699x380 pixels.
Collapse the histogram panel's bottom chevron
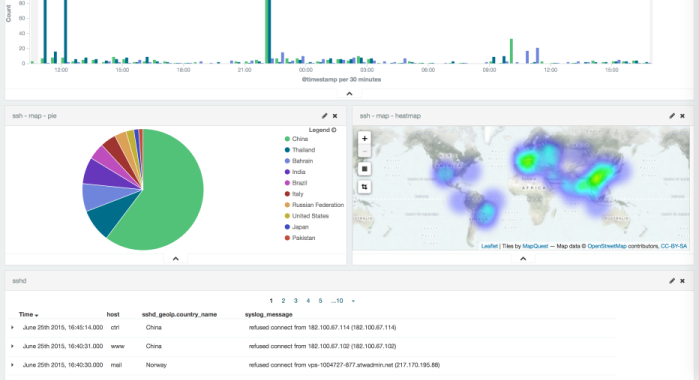[350, 94]
